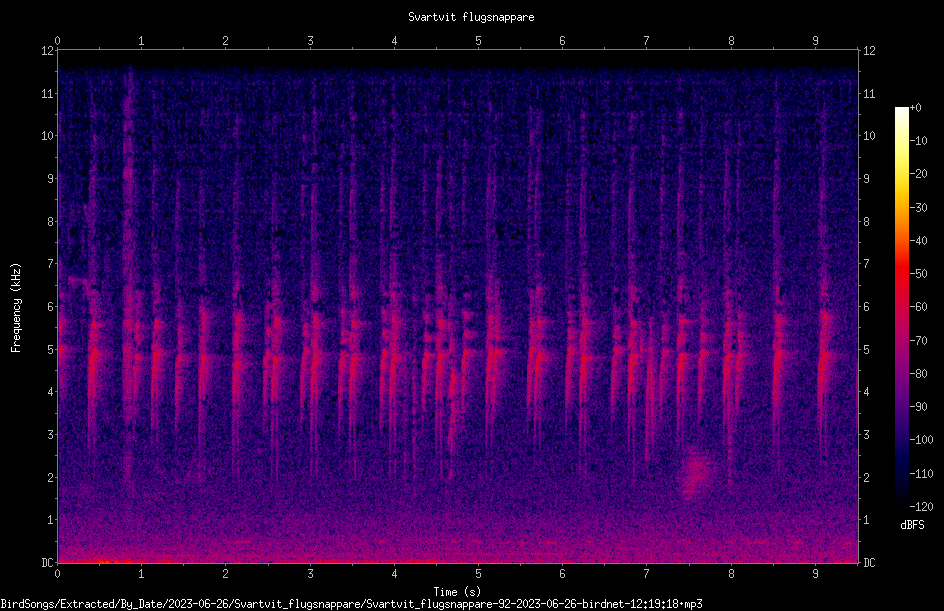
Task: Click the '-70' color scale label
Action: tap(918, 341)
